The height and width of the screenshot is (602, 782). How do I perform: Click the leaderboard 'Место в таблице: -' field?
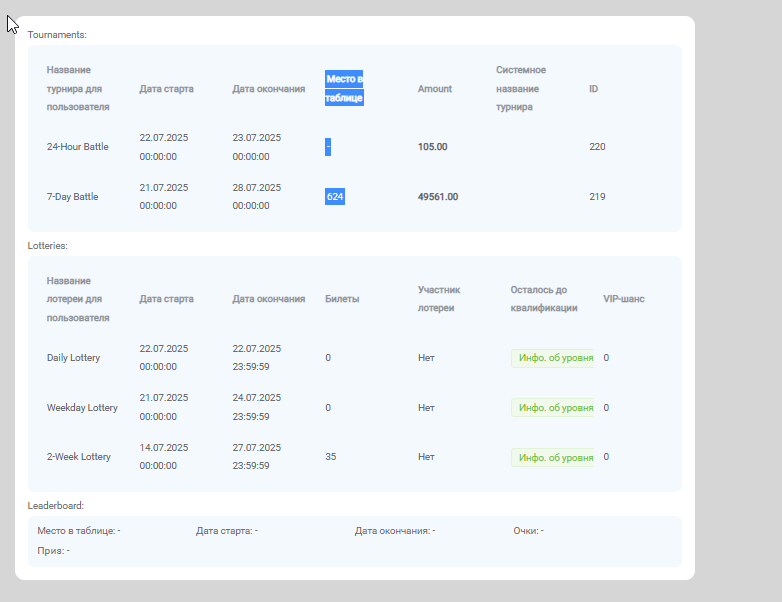(x=79, y=531)
